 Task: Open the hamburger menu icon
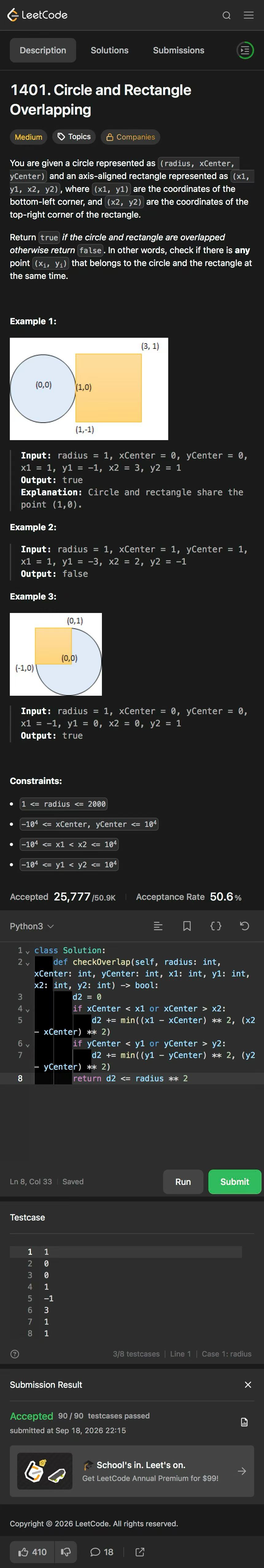click(x=249, y=15)
